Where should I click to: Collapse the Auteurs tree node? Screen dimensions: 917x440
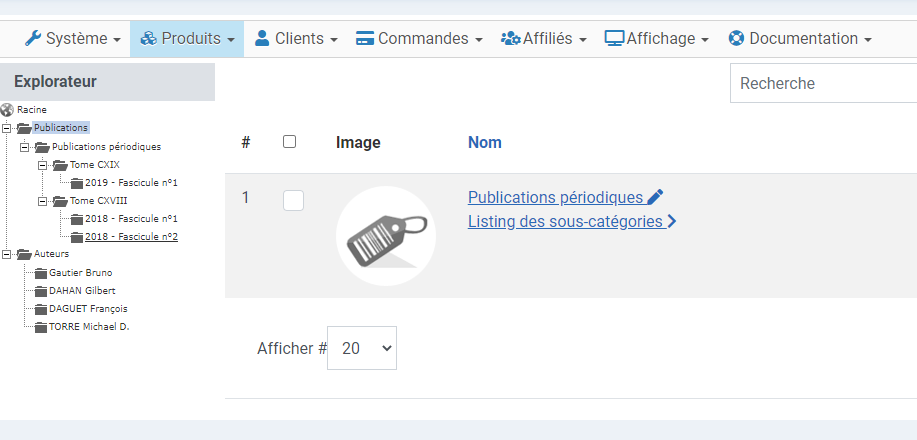coord(7,254)
